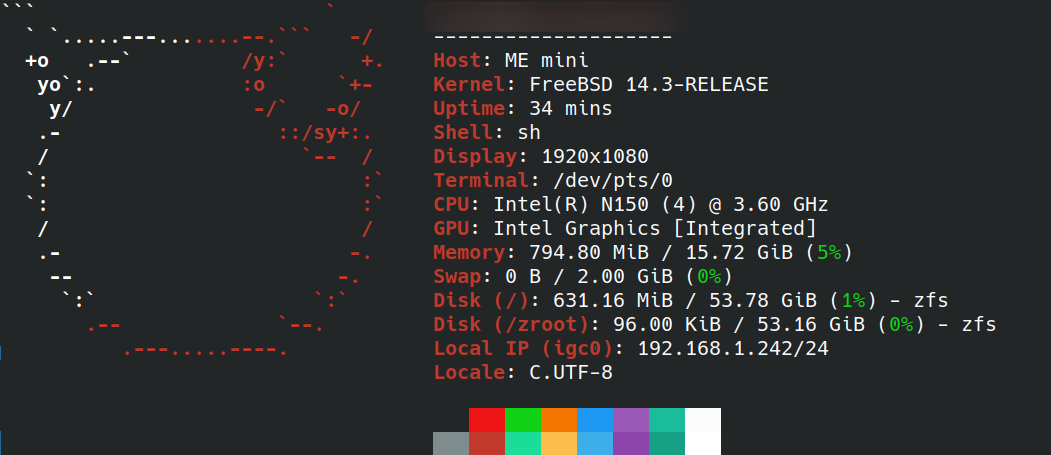The height and width of the screenshot is (455, 1051).
Task: Click the Host label text
Action: pos(457,60)
